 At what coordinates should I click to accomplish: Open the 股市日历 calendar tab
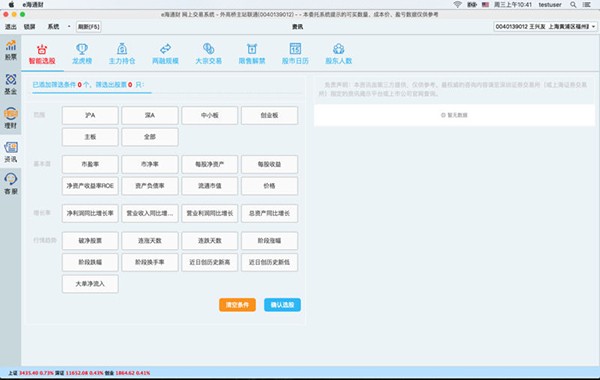[295, 54]
